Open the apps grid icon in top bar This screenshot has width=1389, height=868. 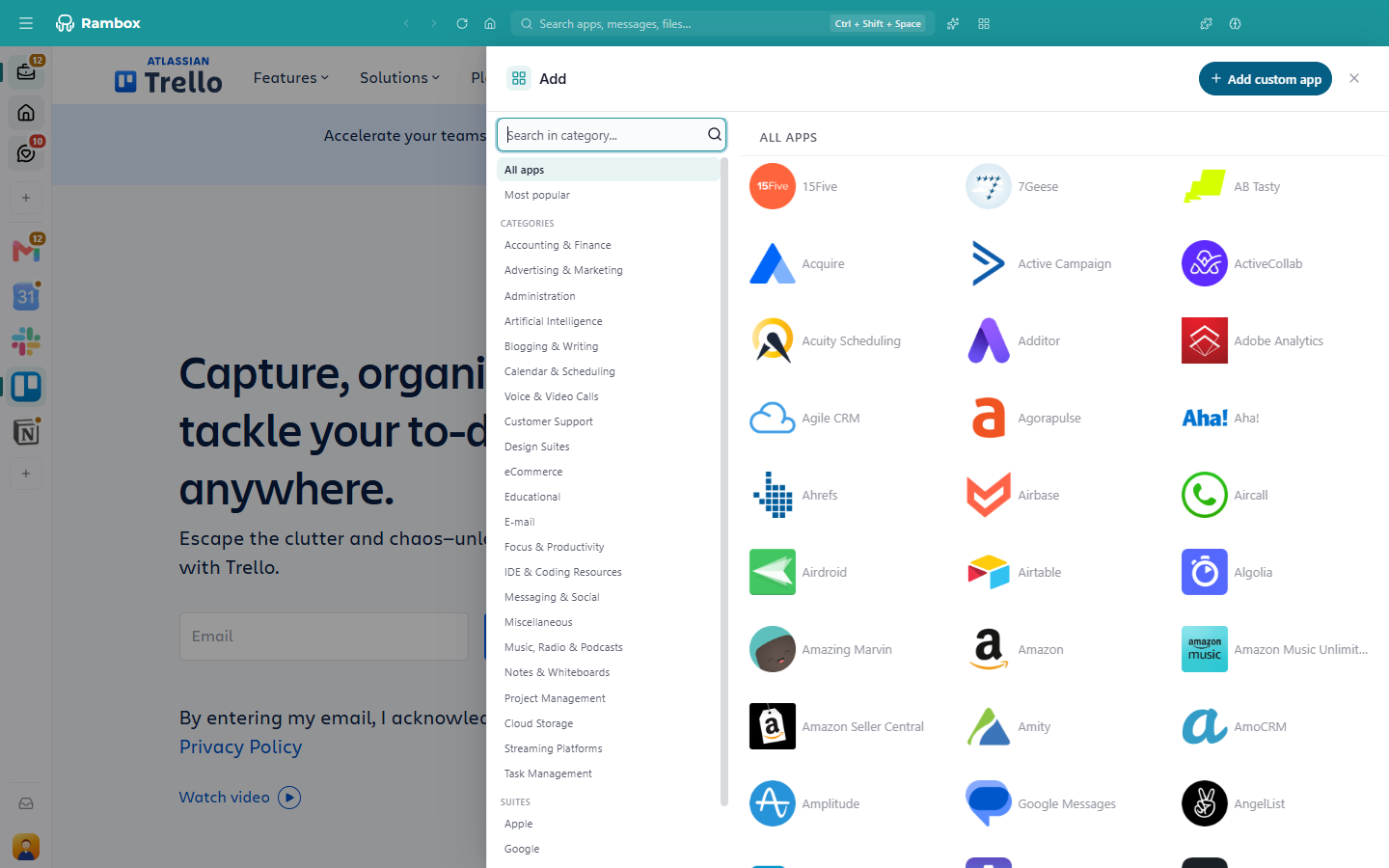click(x=984, y=23)
